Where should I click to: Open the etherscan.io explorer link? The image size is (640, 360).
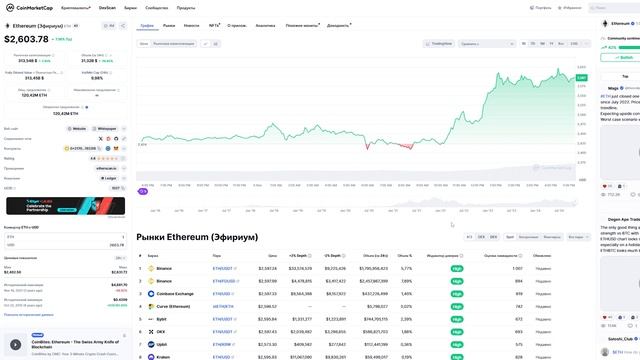(x=106, y=169)
